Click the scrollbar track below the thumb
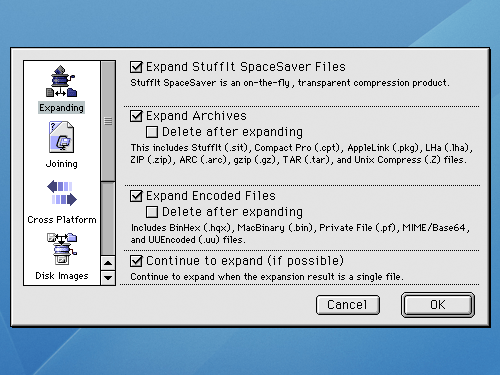The width and height of the screenshot is (500, 375). point(108,219)
